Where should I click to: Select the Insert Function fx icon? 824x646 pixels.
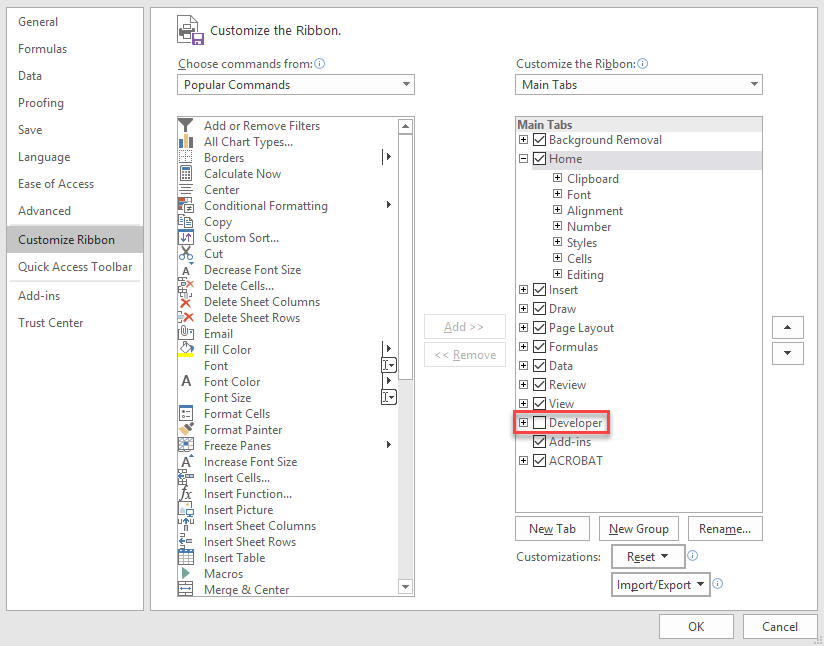[x=185, y=494]
